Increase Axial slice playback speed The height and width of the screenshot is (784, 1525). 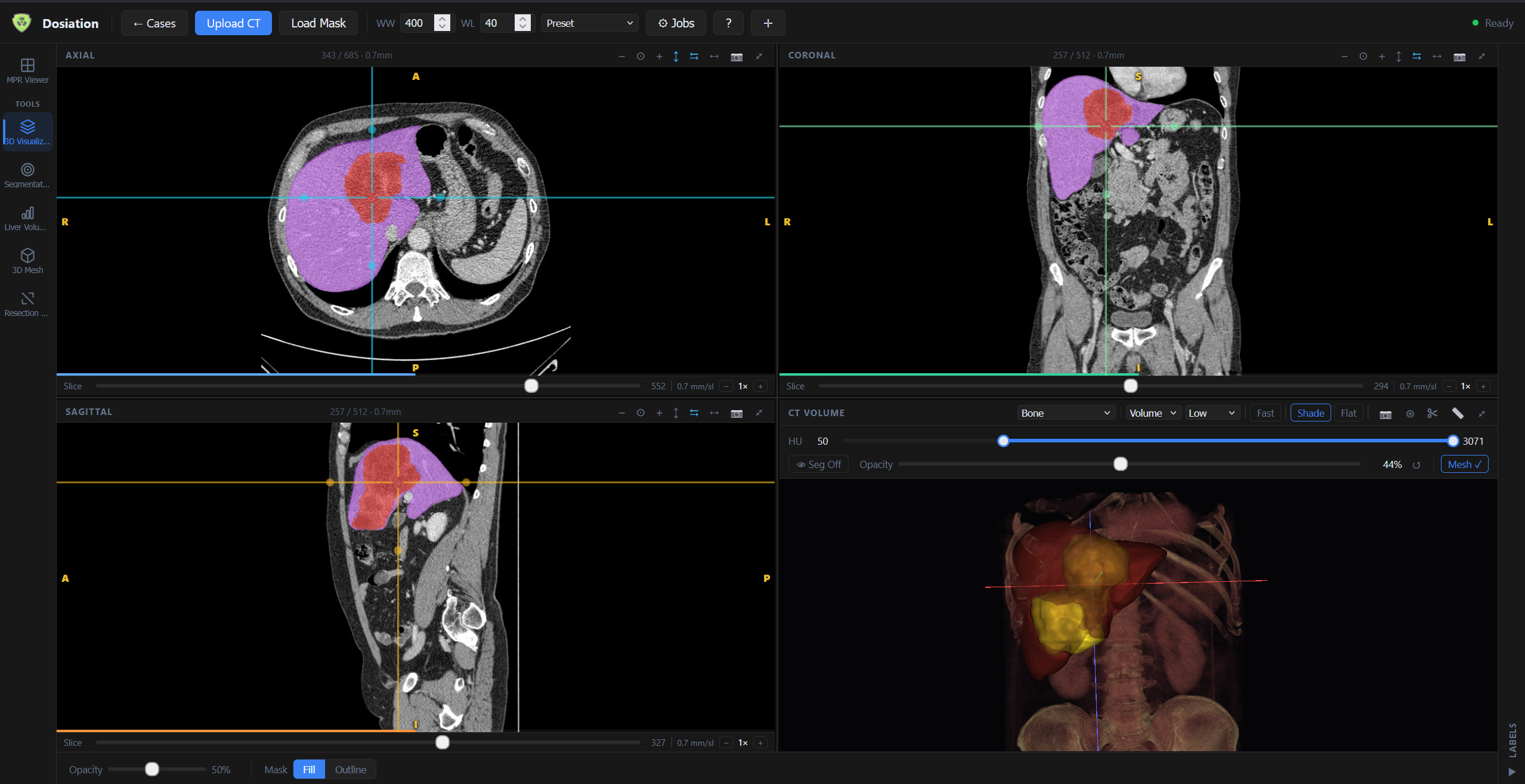760,386
